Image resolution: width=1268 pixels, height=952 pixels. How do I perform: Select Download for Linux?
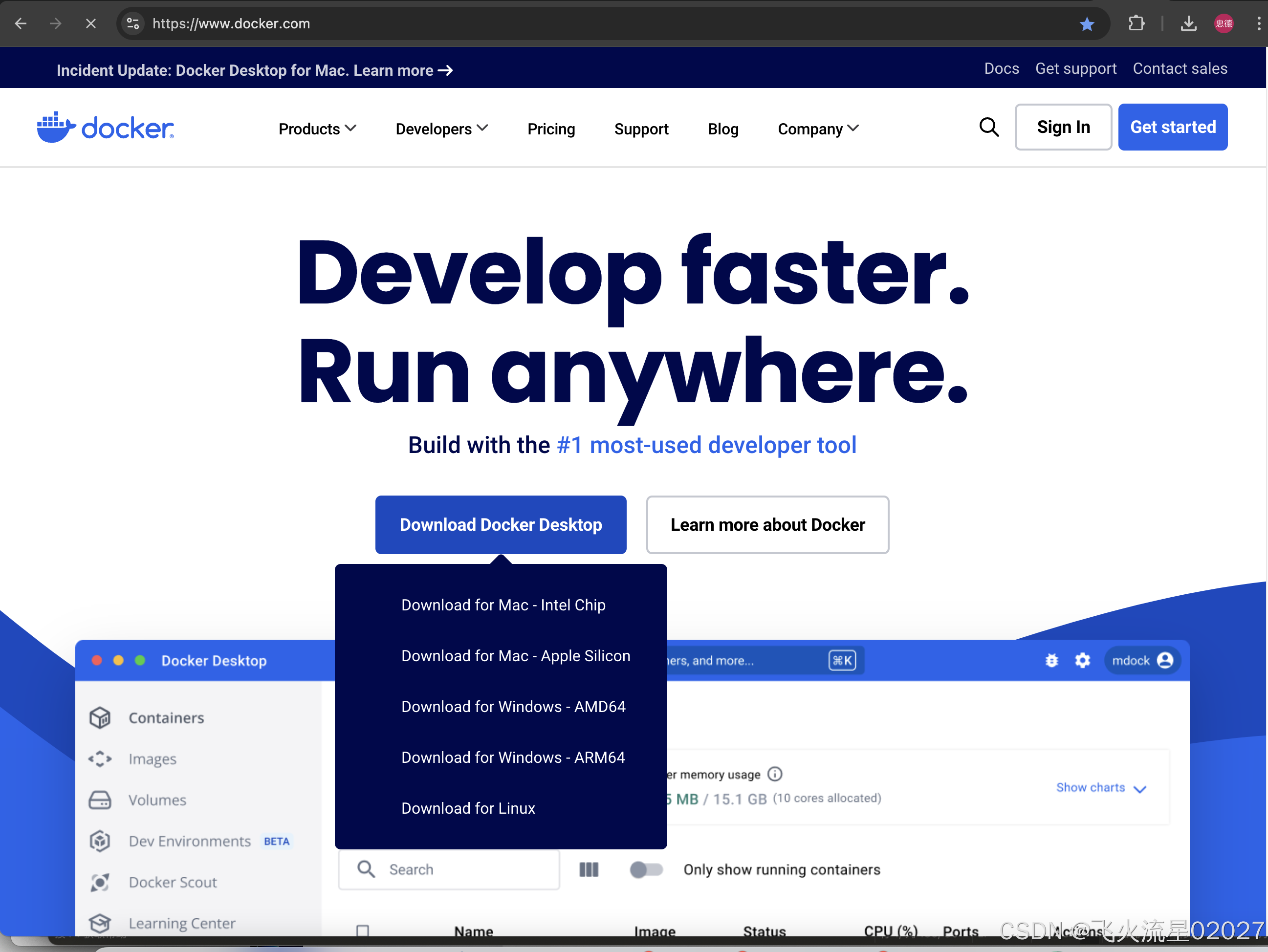click(x=468, y=808)
